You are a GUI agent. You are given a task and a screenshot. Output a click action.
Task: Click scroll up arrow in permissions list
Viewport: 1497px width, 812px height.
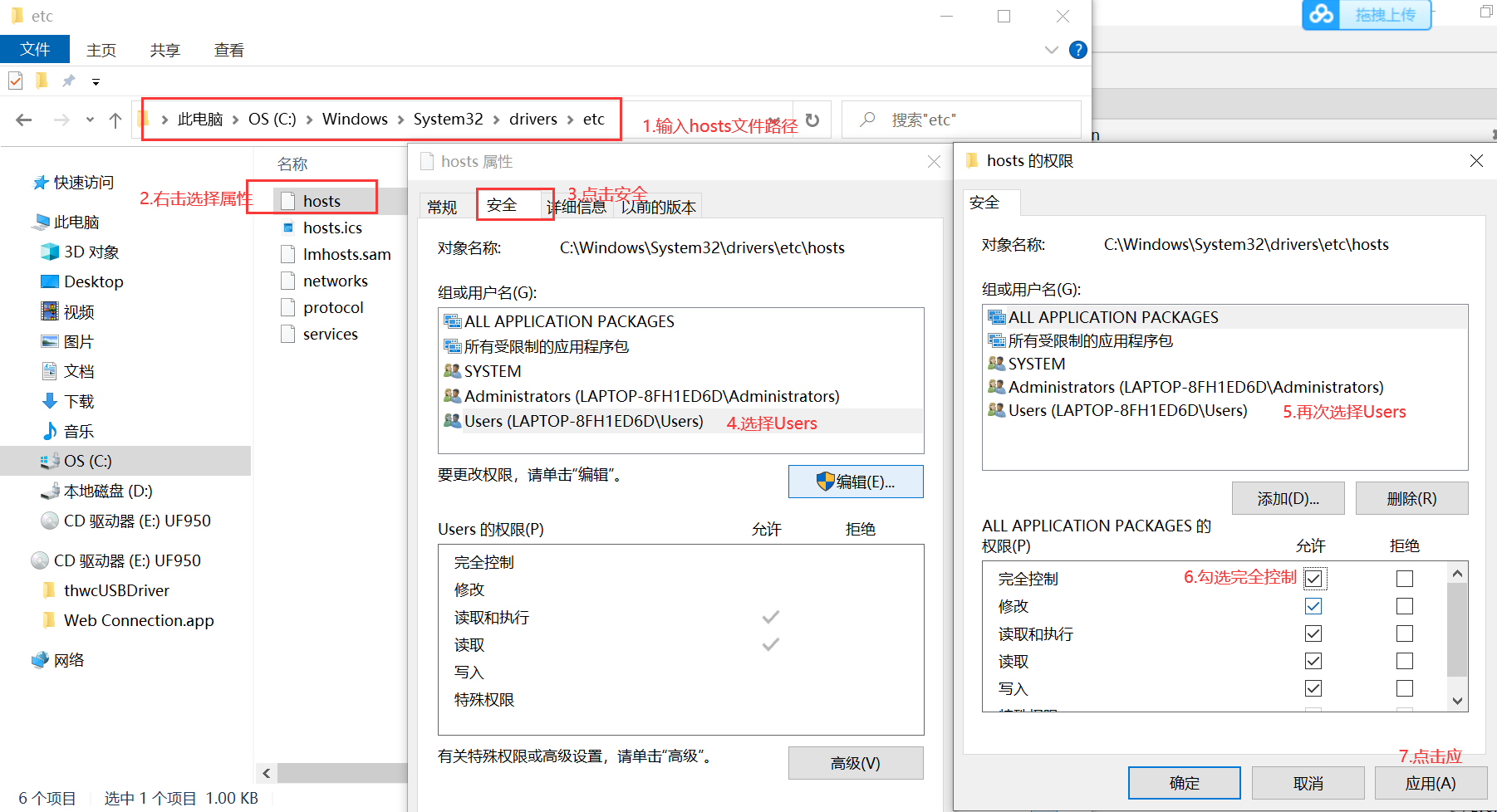(1457, 573)
